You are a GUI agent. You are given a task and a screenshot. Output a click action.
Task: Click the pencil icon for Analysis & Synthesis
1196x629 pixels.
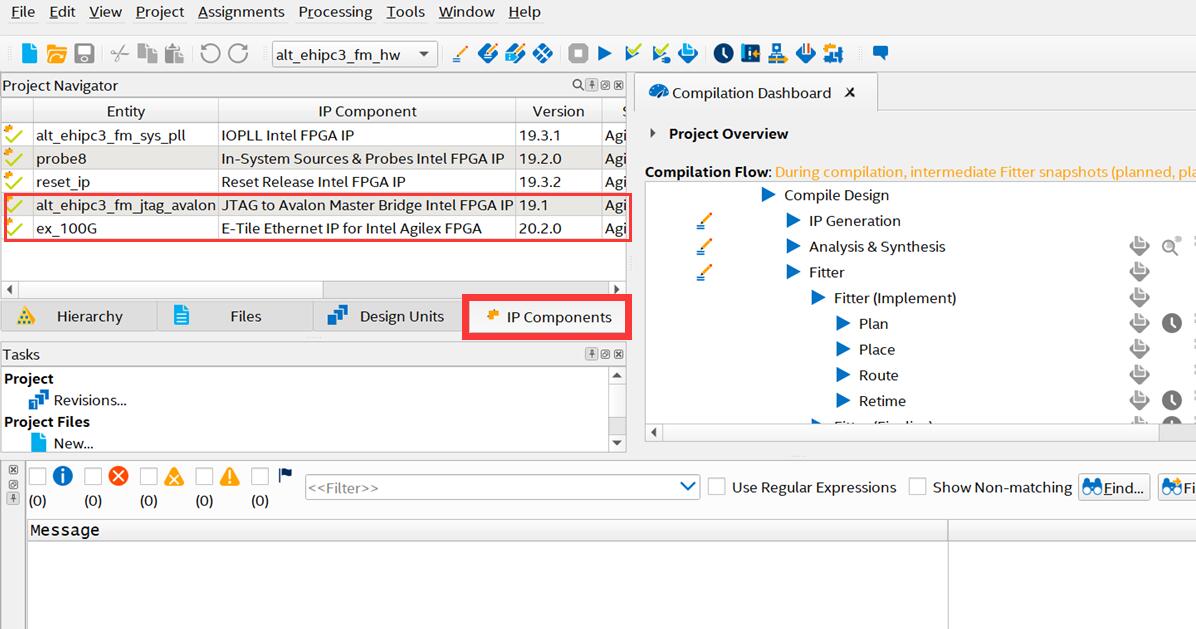[704, 247]
